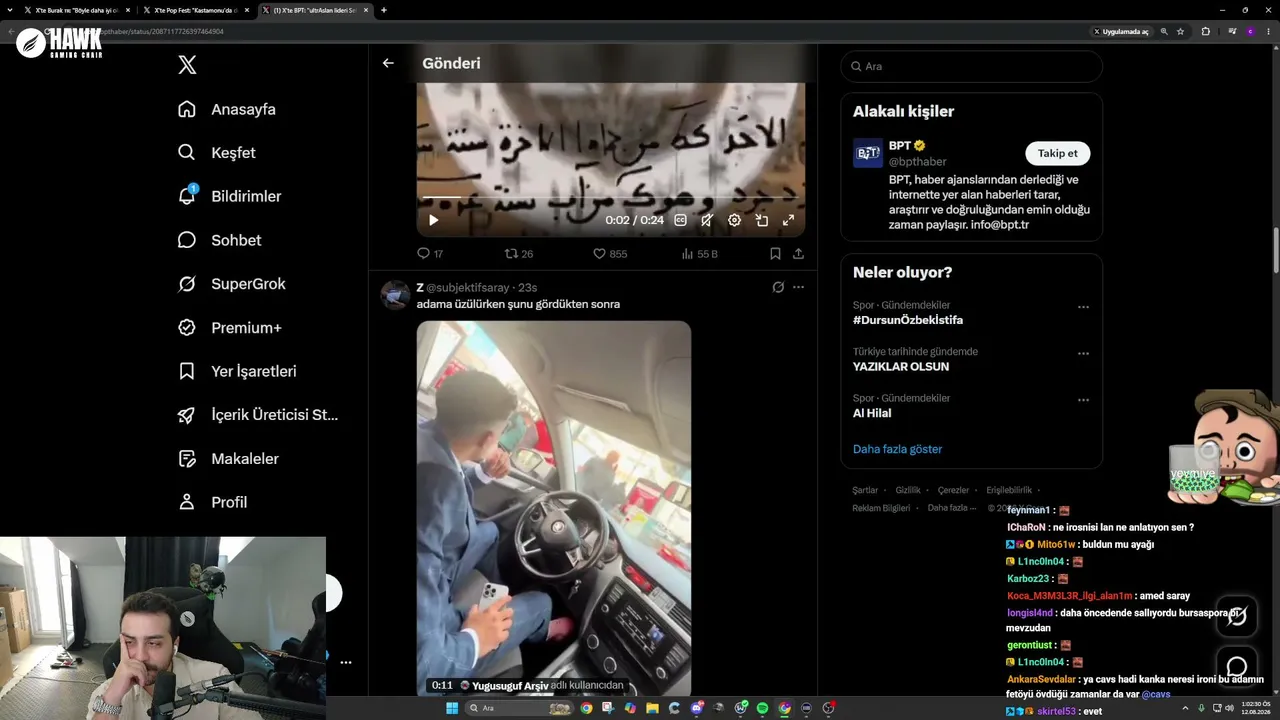
Task: Open Makaleler in the sidebar
Action: [x=228, y=458]
